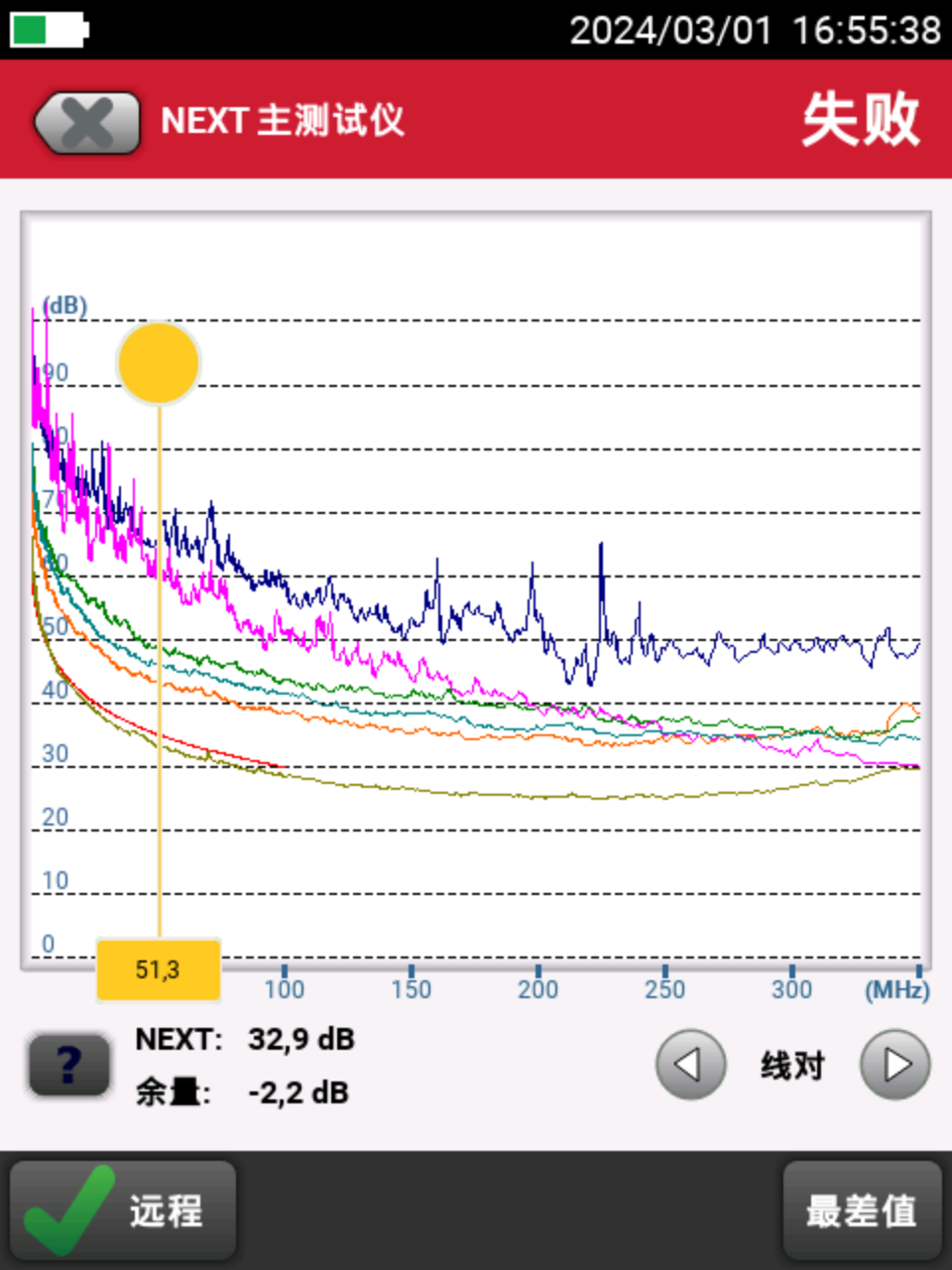The width and height of the screenshot is (952, 1270).
Task: Move cursor to 100 MHz tick
Action: 285,971
